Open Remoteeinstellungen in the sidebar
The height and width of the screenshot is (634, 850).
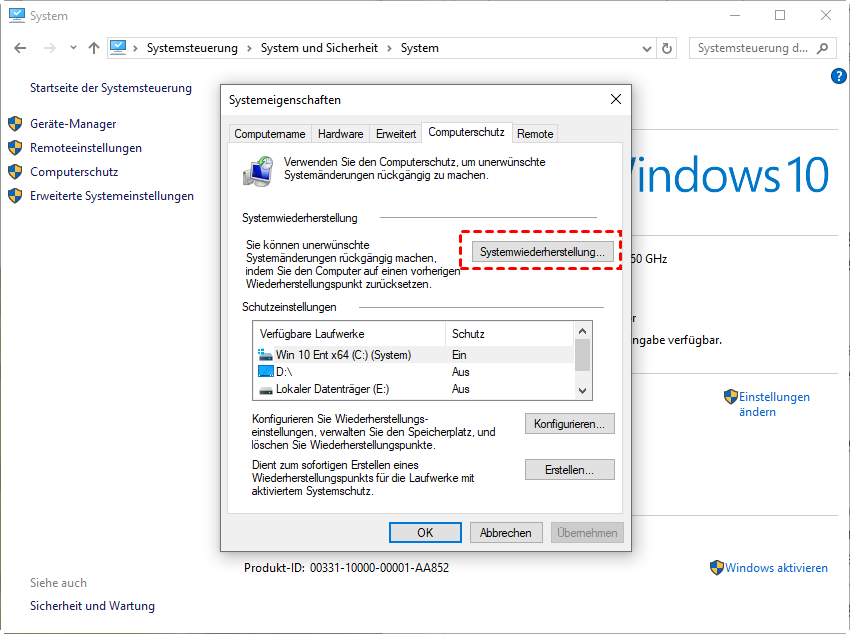point(86,148)
